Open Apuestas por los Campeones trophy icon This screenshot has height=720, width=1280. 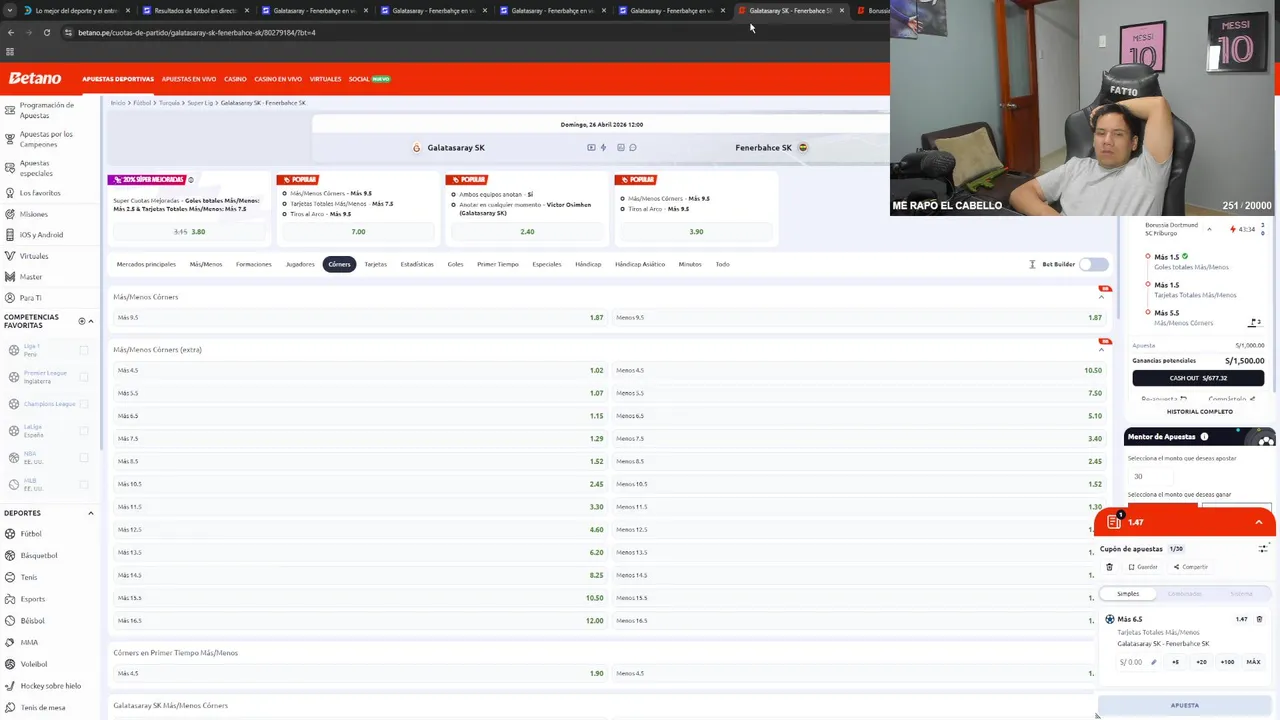(x=10, y=138)
